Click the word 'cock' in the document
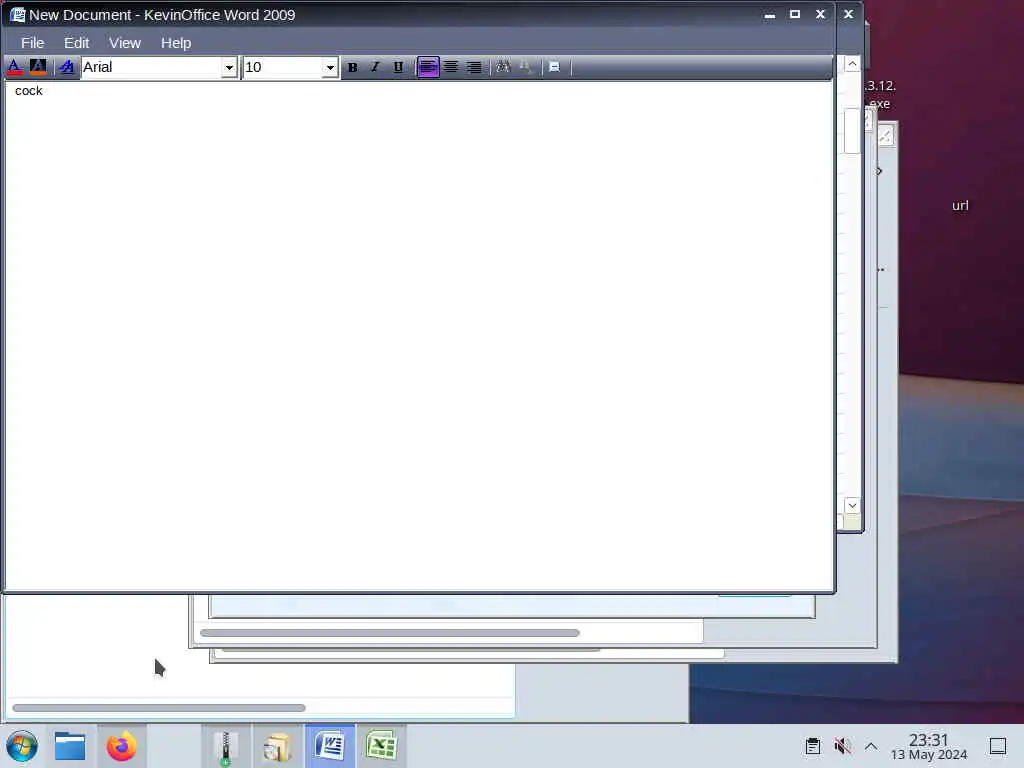 tap(29, 91)
